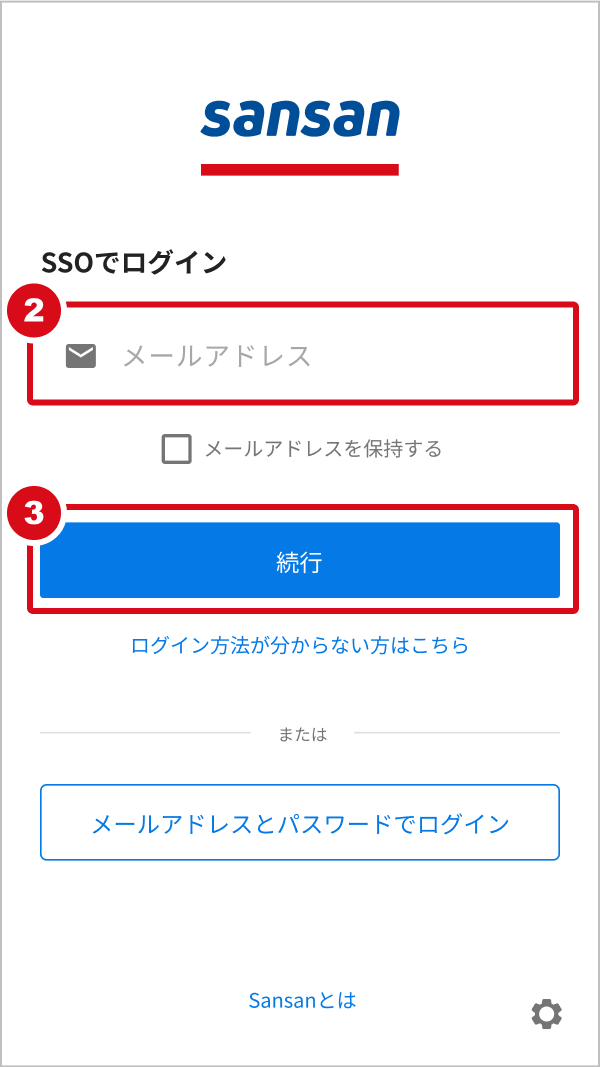Click the Sansan logo at the top
The width and height of the screenshot is (600, 1067).
(300, 119)
